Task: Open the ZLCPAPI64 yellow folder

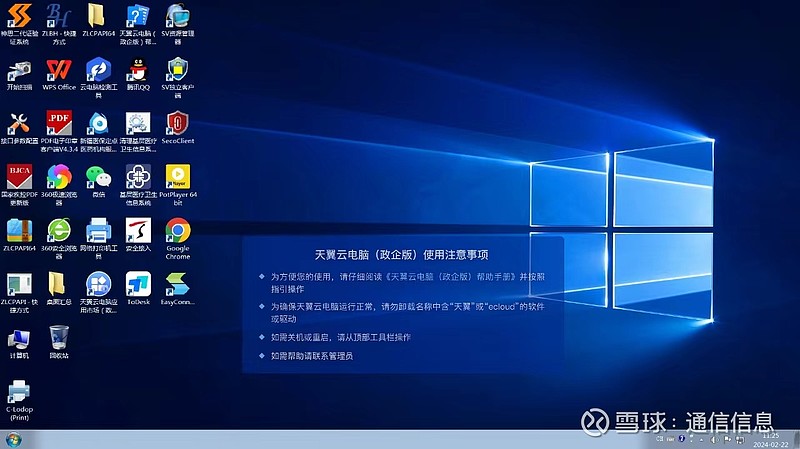Action: click(98, 20)
